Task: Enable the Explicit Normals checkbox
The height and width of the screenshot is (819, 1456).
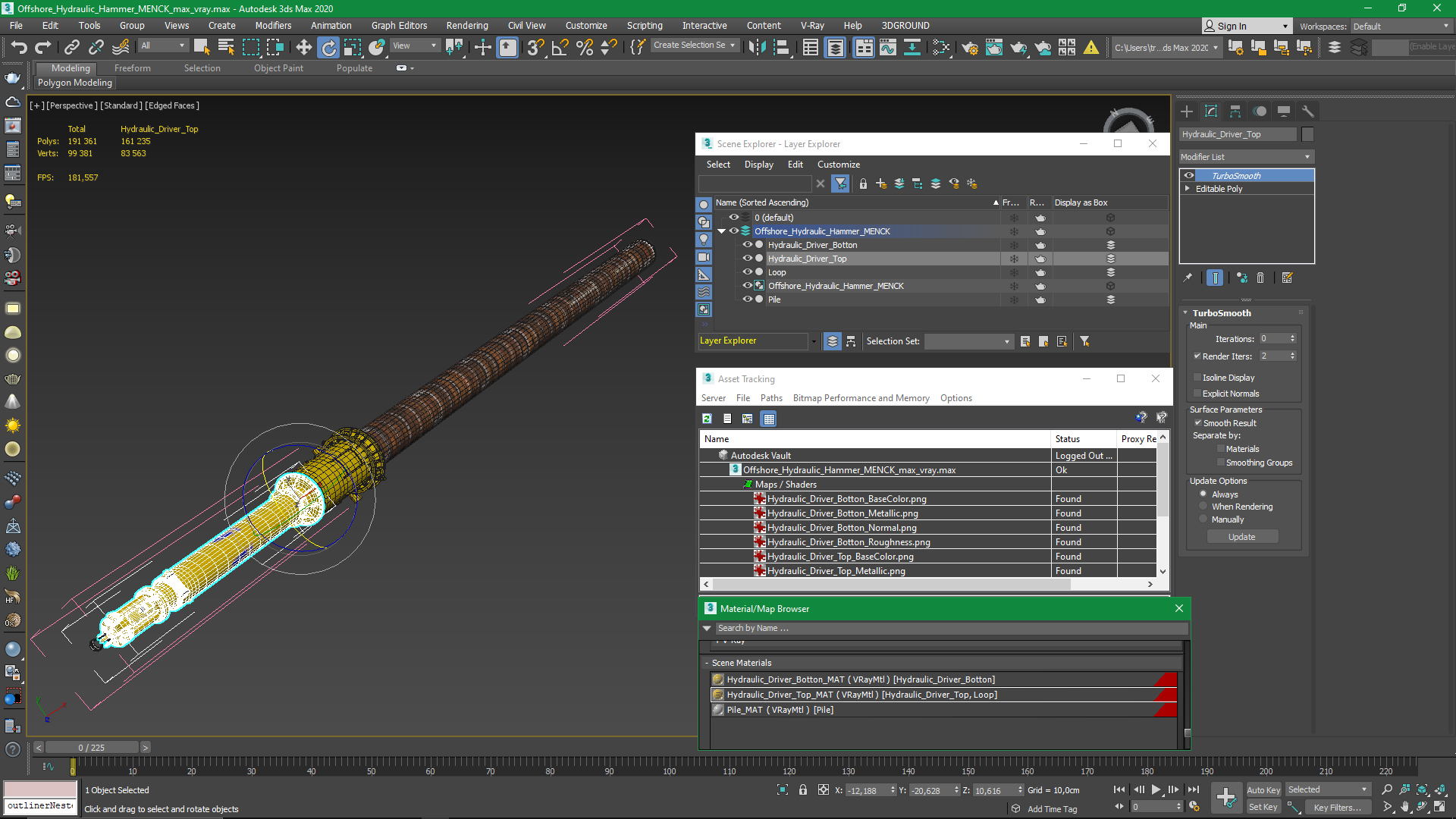Action: [1197, 394]
